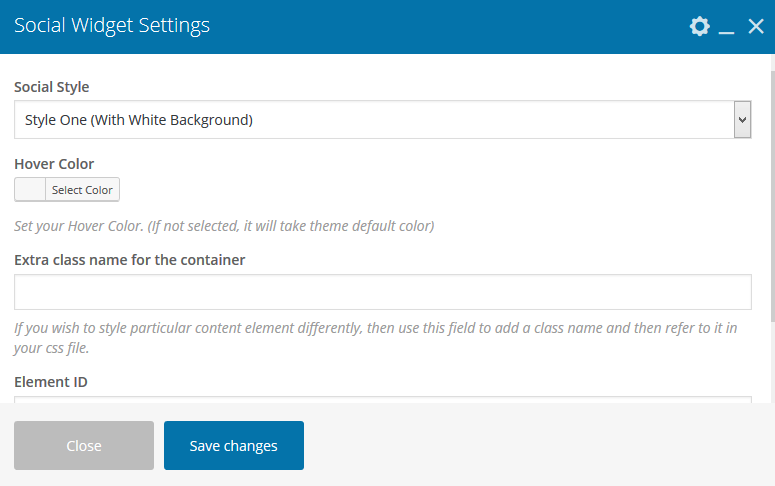
Task: Click the Hover Color help description text
Action: click(224, 226)
